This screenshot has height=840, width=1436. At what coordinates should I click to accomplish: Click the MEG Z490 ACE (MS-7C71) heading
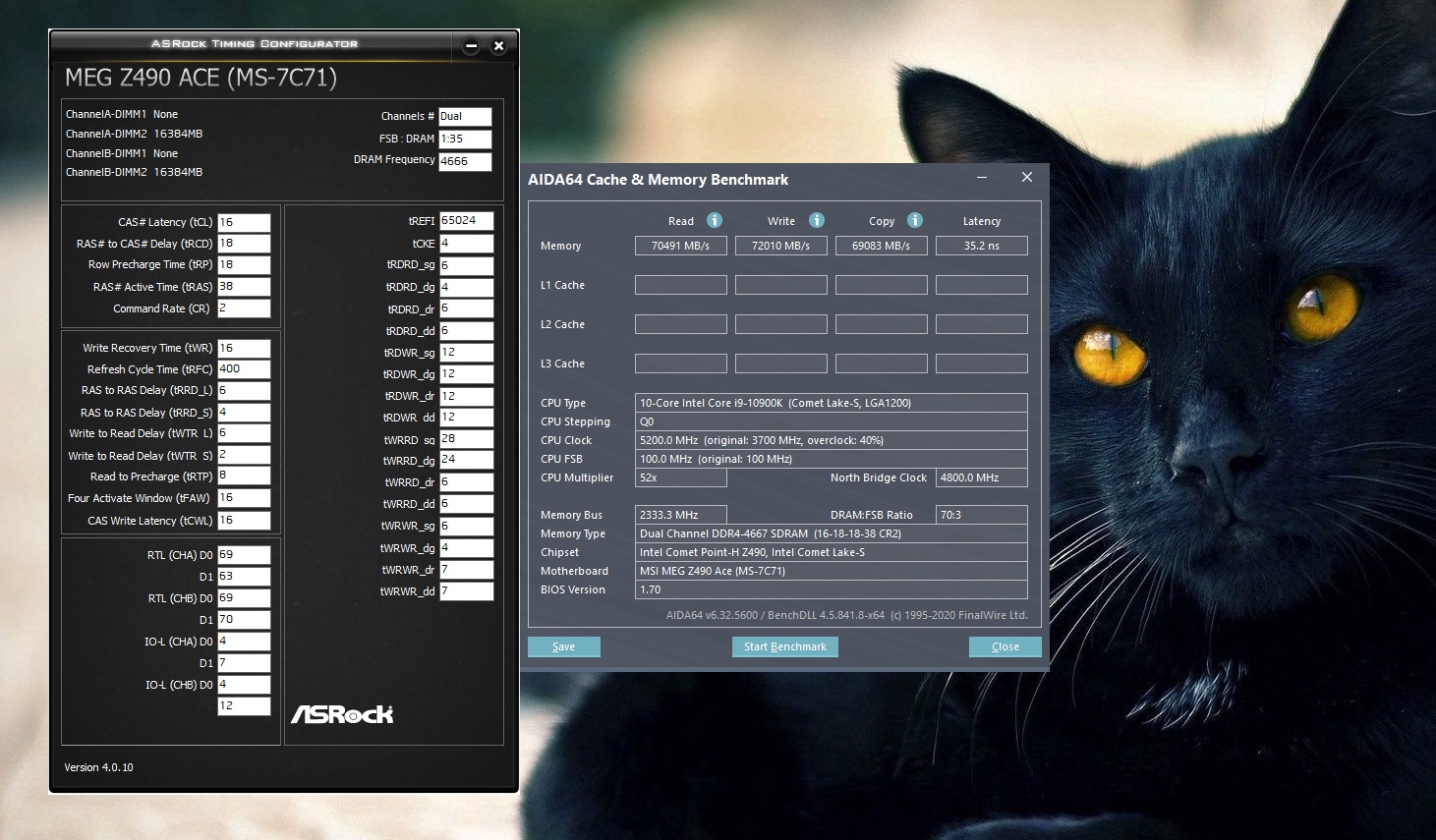(x=201, y=78)
